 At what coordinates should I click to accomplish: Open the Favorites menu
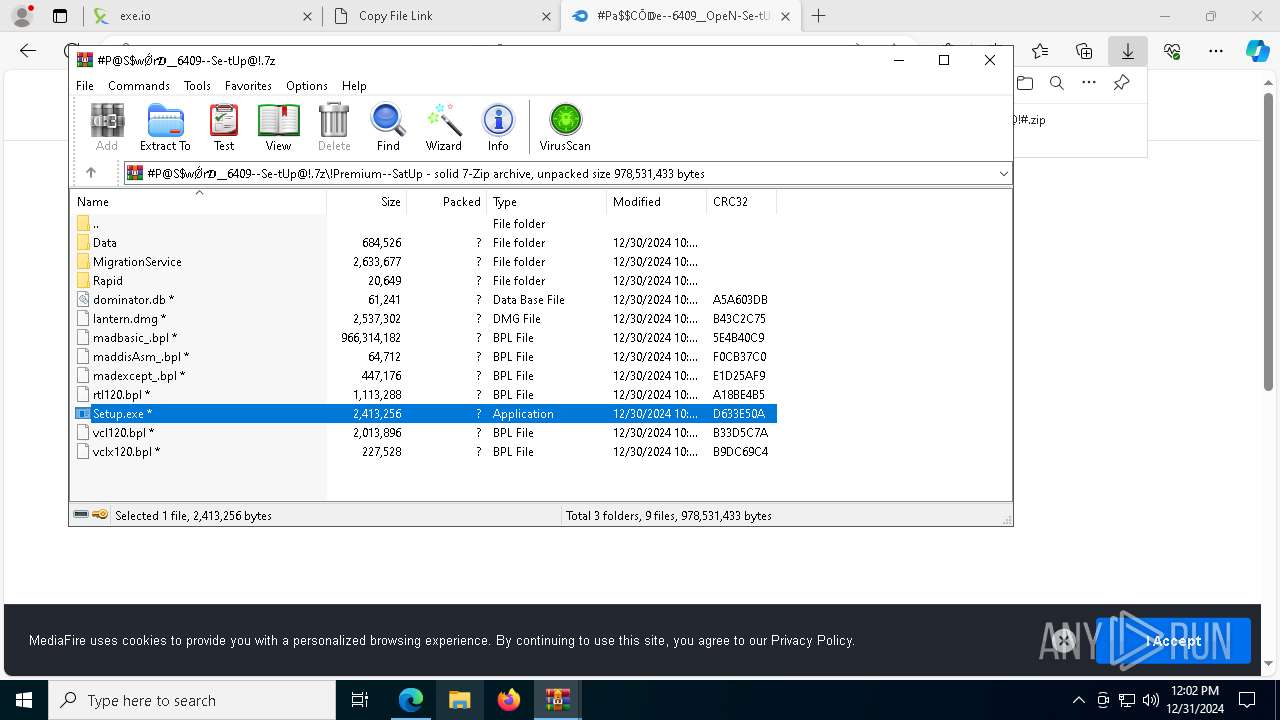(x=248, y=86)
